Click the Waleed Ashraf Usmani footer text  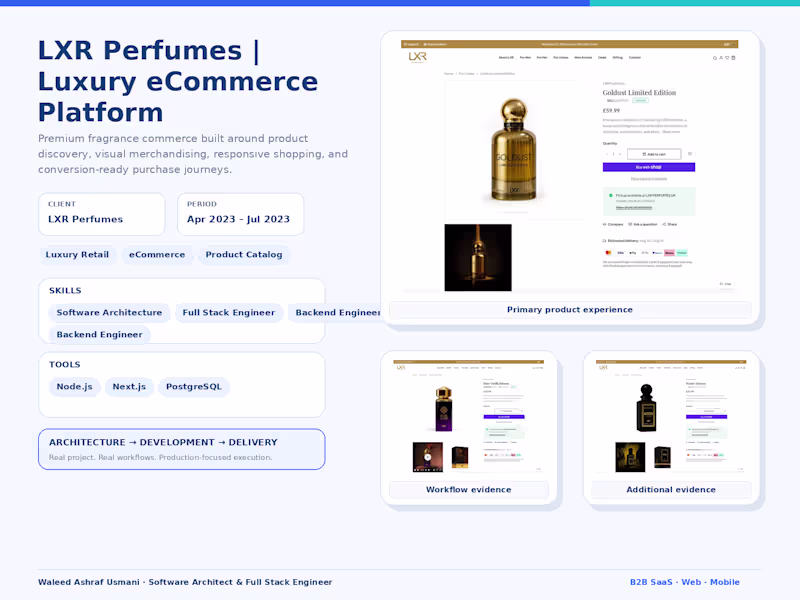coord(185,582)
